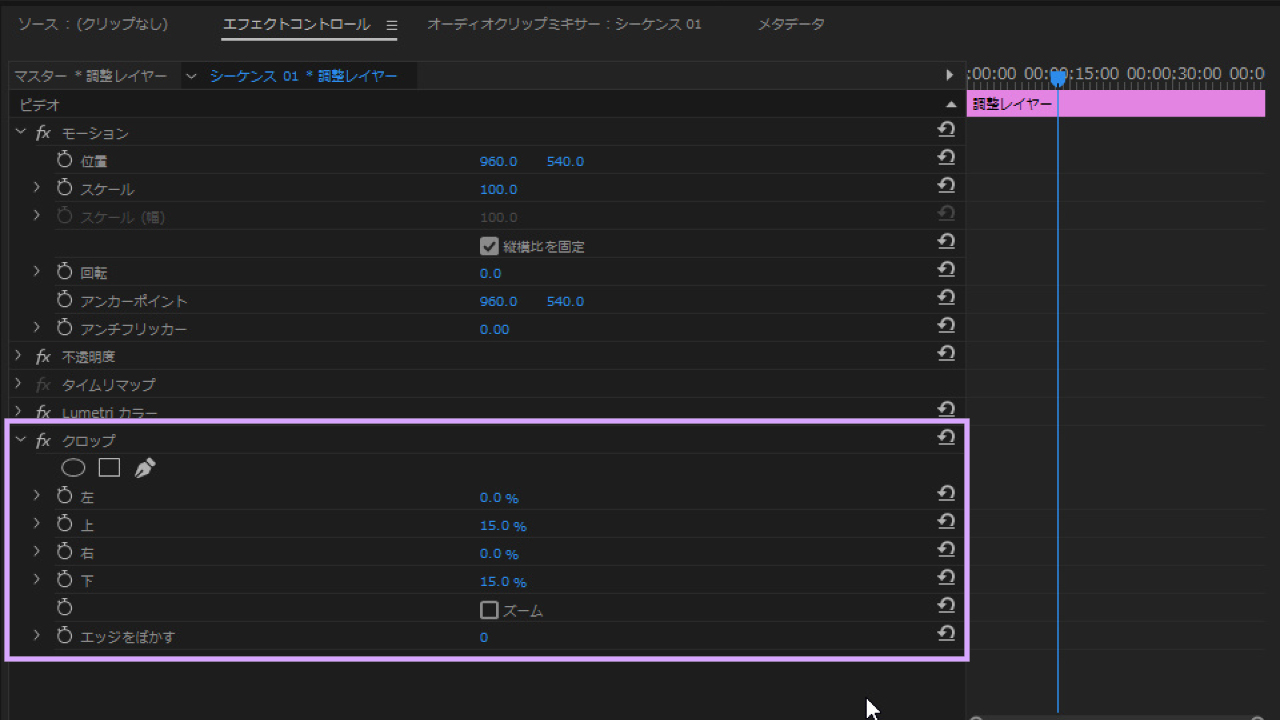Screen dimensions: 1280x720
Task: Create an ellipse mask for クロップ
Action: tap(73, 468)
